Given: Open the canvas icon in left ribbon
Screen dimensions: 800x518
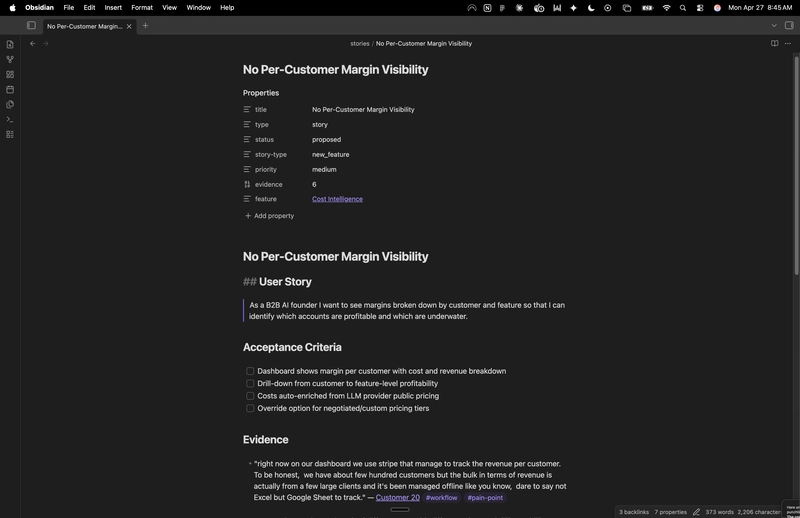Looking at the screenshot, I should click(10, 75).
